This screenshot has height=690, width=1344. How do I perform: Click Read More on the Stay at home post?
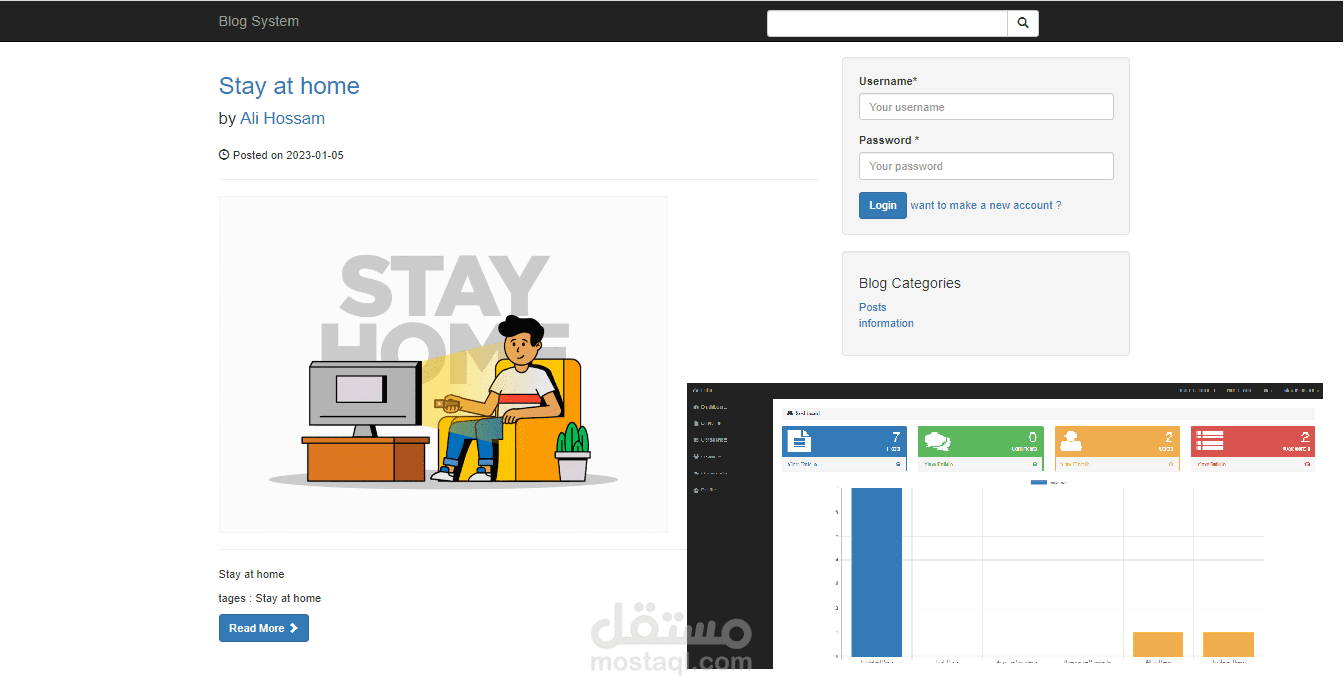tap(263, 628)
